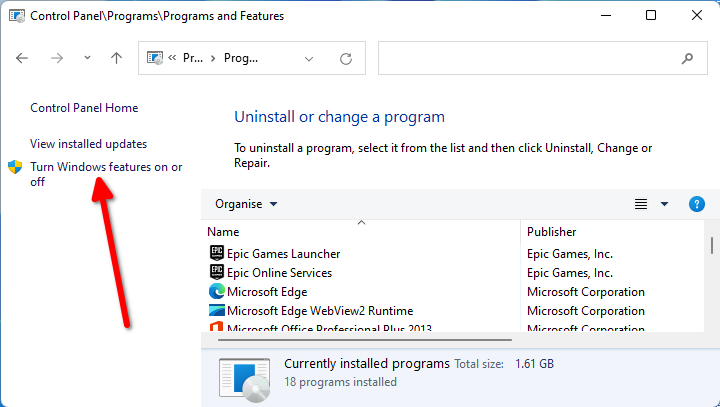
Task: Open the Recent locations dropdown chevron
Action: (87, 59)
